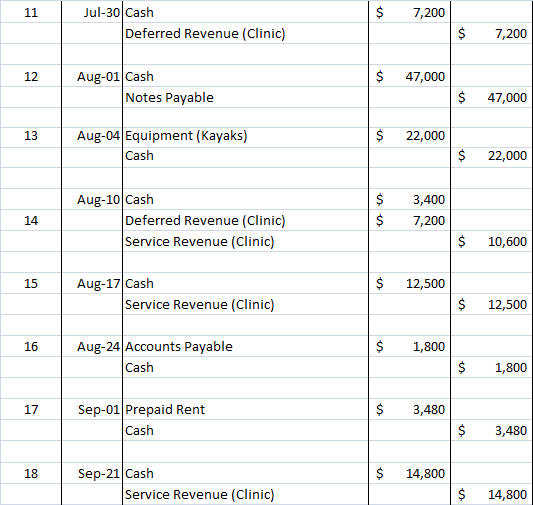533x505 pixels.
Task: Click the $7,200 credit for Jul-30 Deferred Revenue
Action: pyautogui.click(x=492, y=33)
